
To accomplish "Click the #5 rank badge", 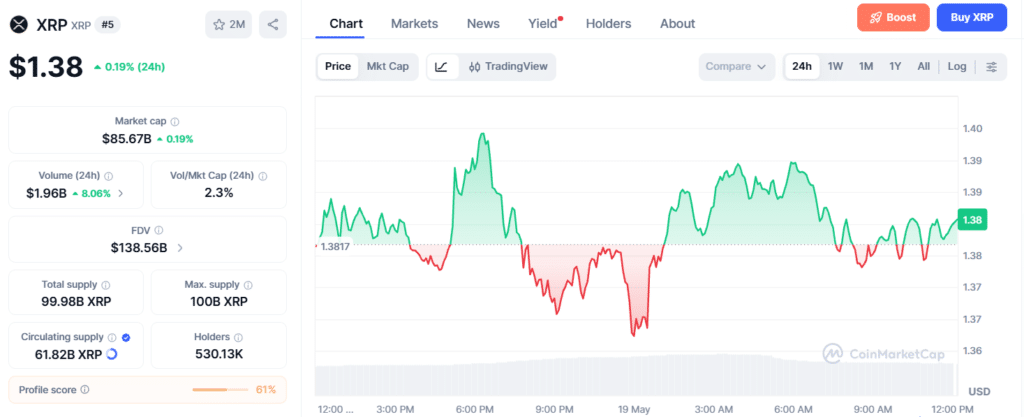I will tap(108, 25).
